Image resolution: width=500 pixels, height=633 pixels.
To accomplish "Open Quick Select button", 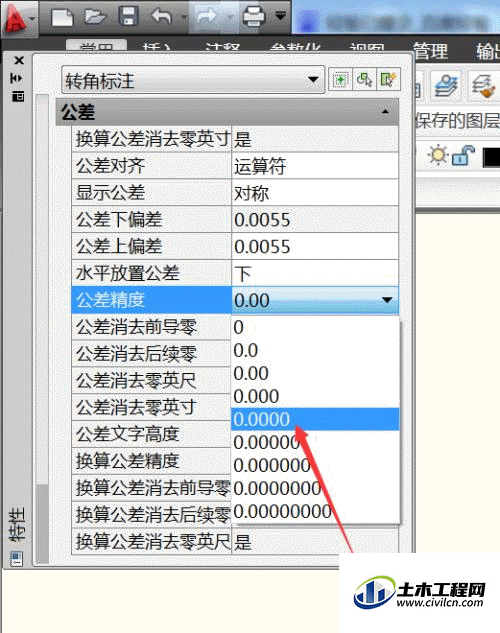I will [388, 80].
